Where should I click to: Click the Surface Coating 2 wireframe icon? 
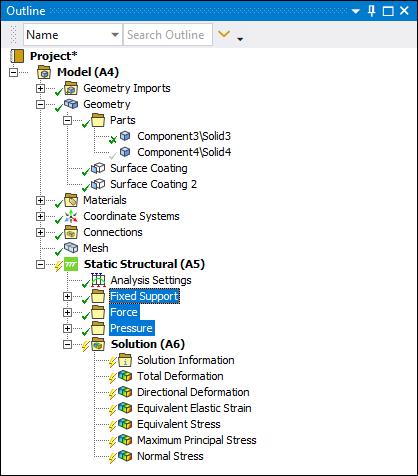point(98,184)
